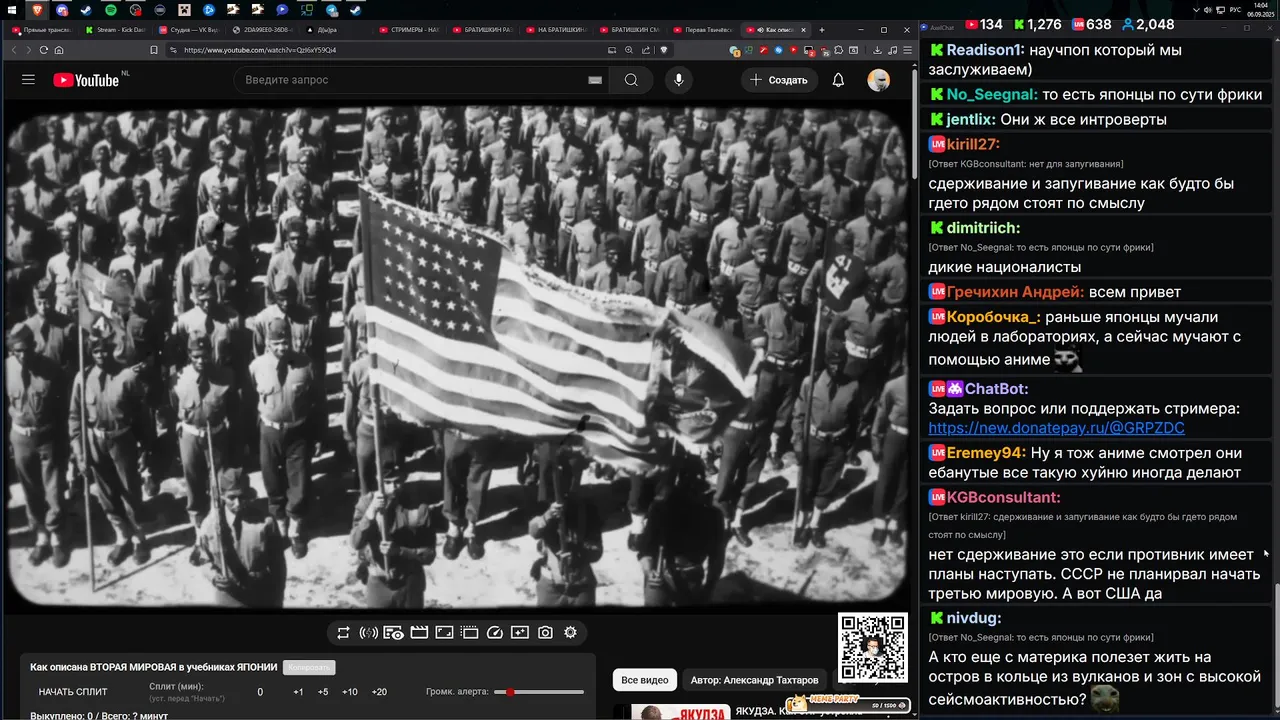This screenshot has width=1280, height=720.
Task: Reload the page in the browser
Action: click(44, 50)
